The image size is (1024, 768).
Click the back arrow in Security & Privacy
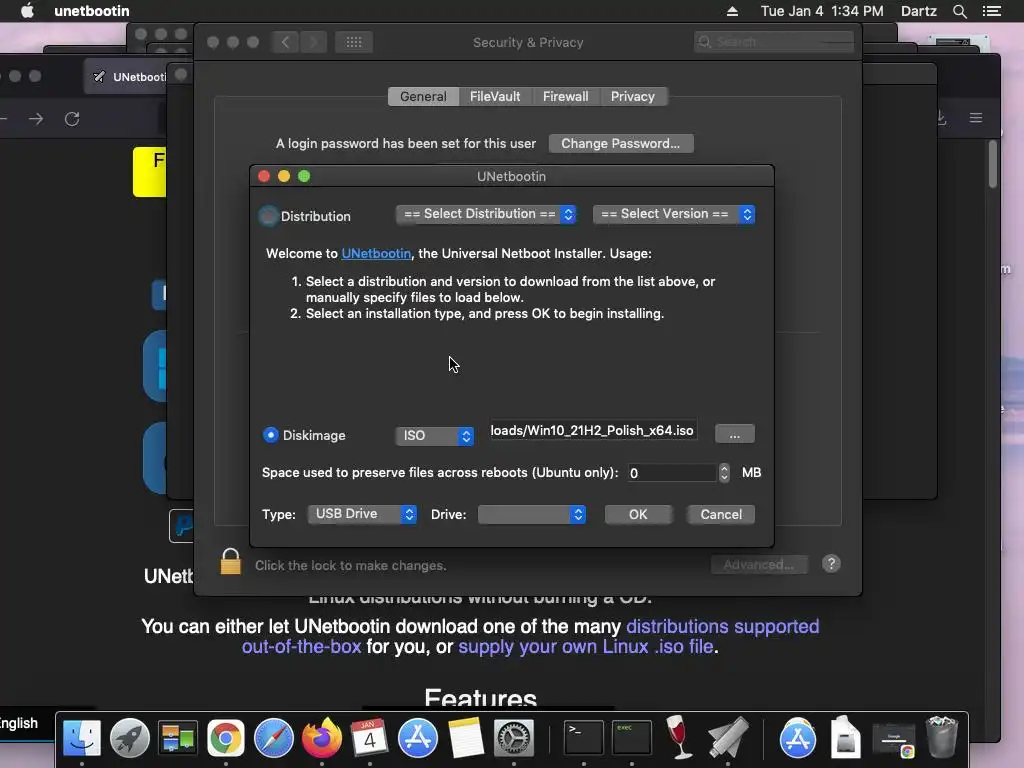[x=285, y=42]
